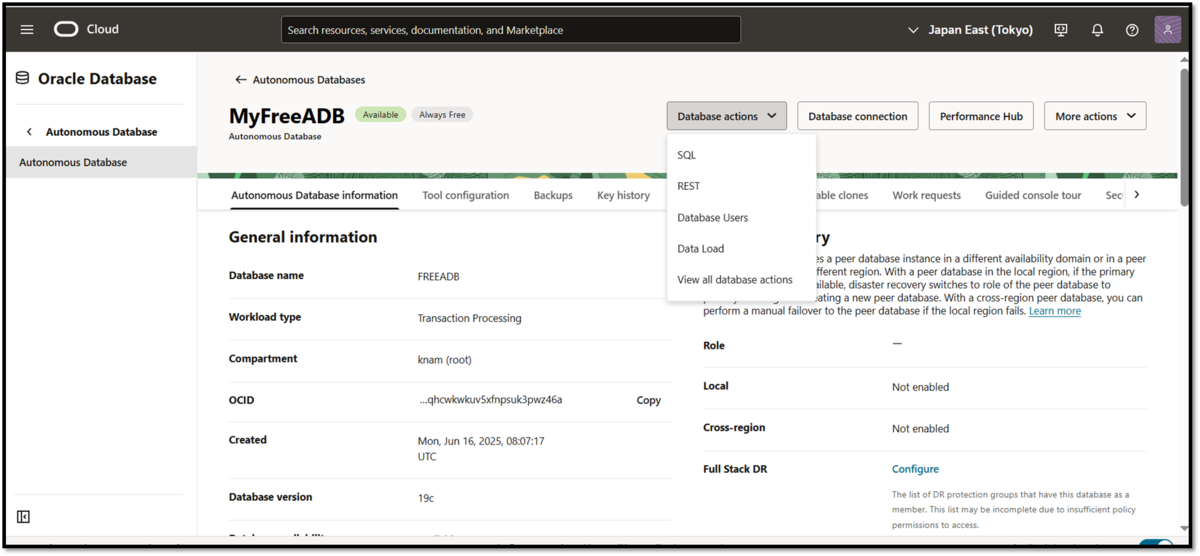1200x556 pixels.
Task: Click the Database connection button
Action: [858, 116]
